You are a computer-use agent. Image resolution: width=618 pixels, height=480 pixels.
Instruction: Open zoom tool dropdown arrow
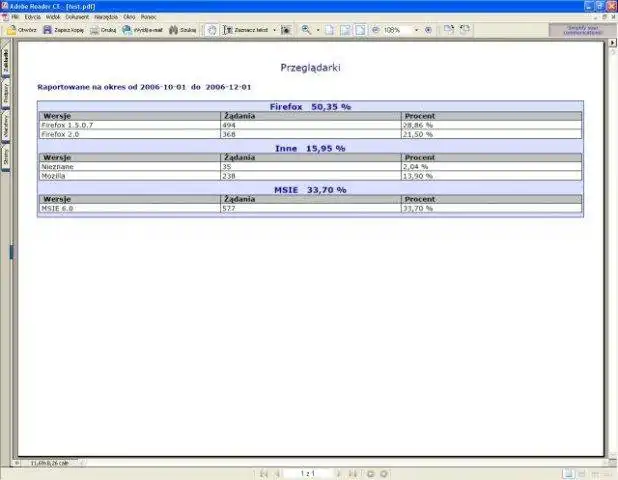click(x=318, y=30)
